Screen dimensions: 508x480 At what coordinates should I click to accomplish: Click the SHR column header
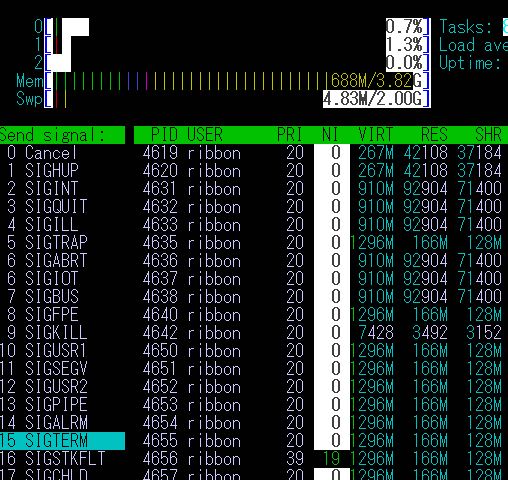coord(488,135)
